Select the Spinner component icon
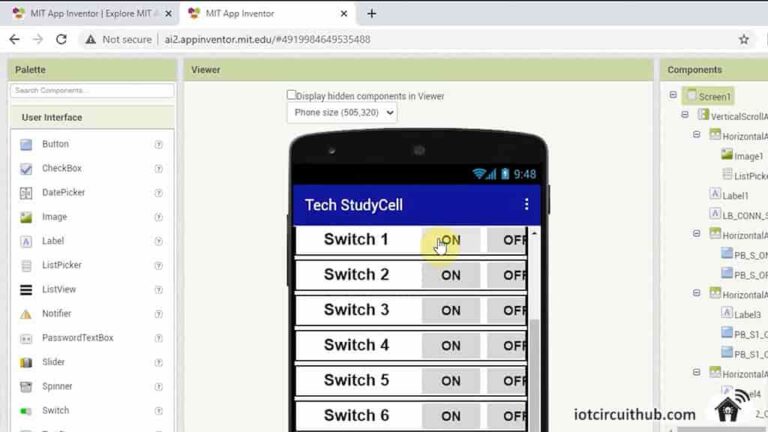768x432 pixels. click(26, 387)
